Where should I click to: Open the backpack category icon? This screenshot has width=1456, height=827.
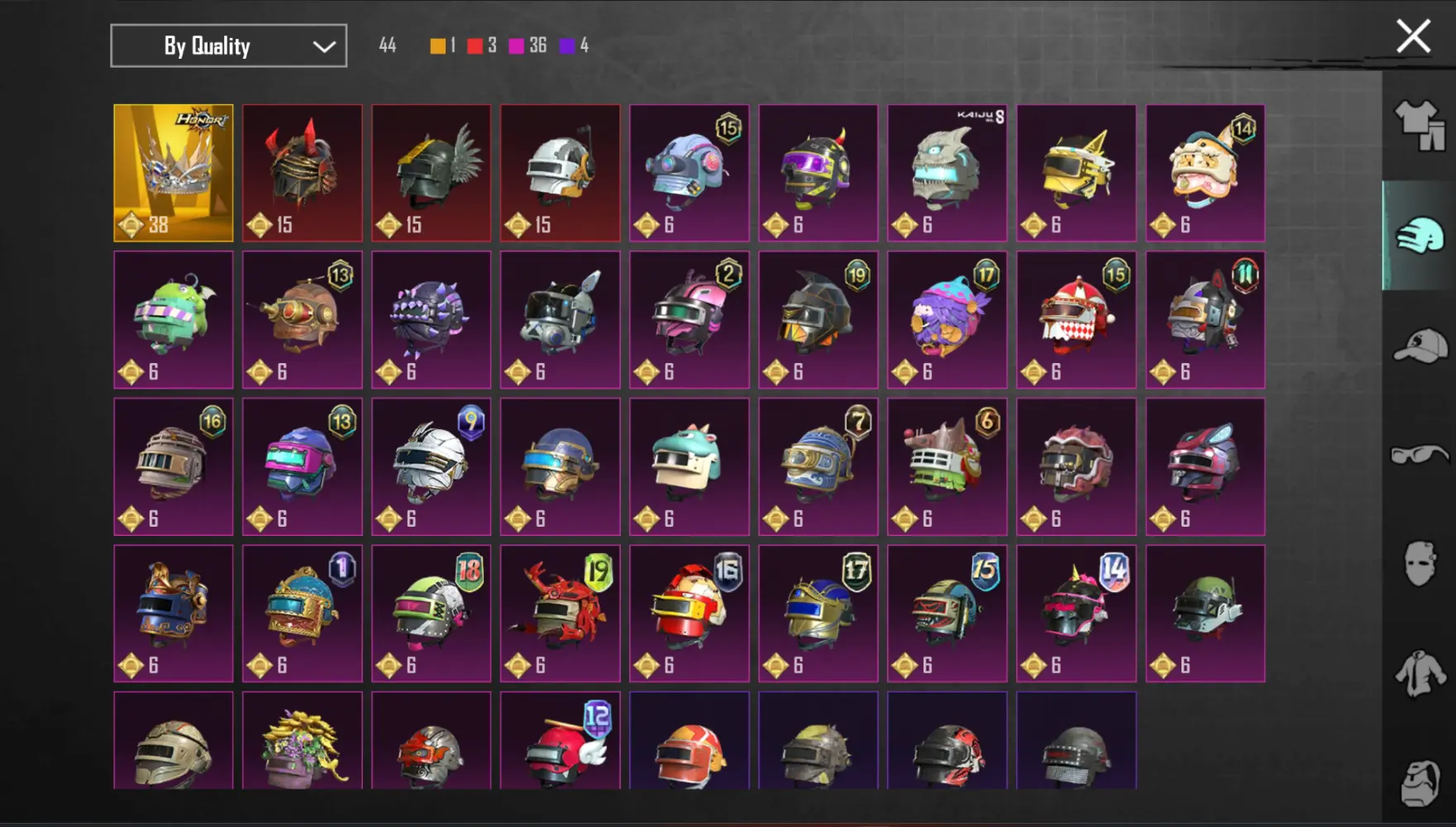pyautogui.click(x=1421, y=782)
